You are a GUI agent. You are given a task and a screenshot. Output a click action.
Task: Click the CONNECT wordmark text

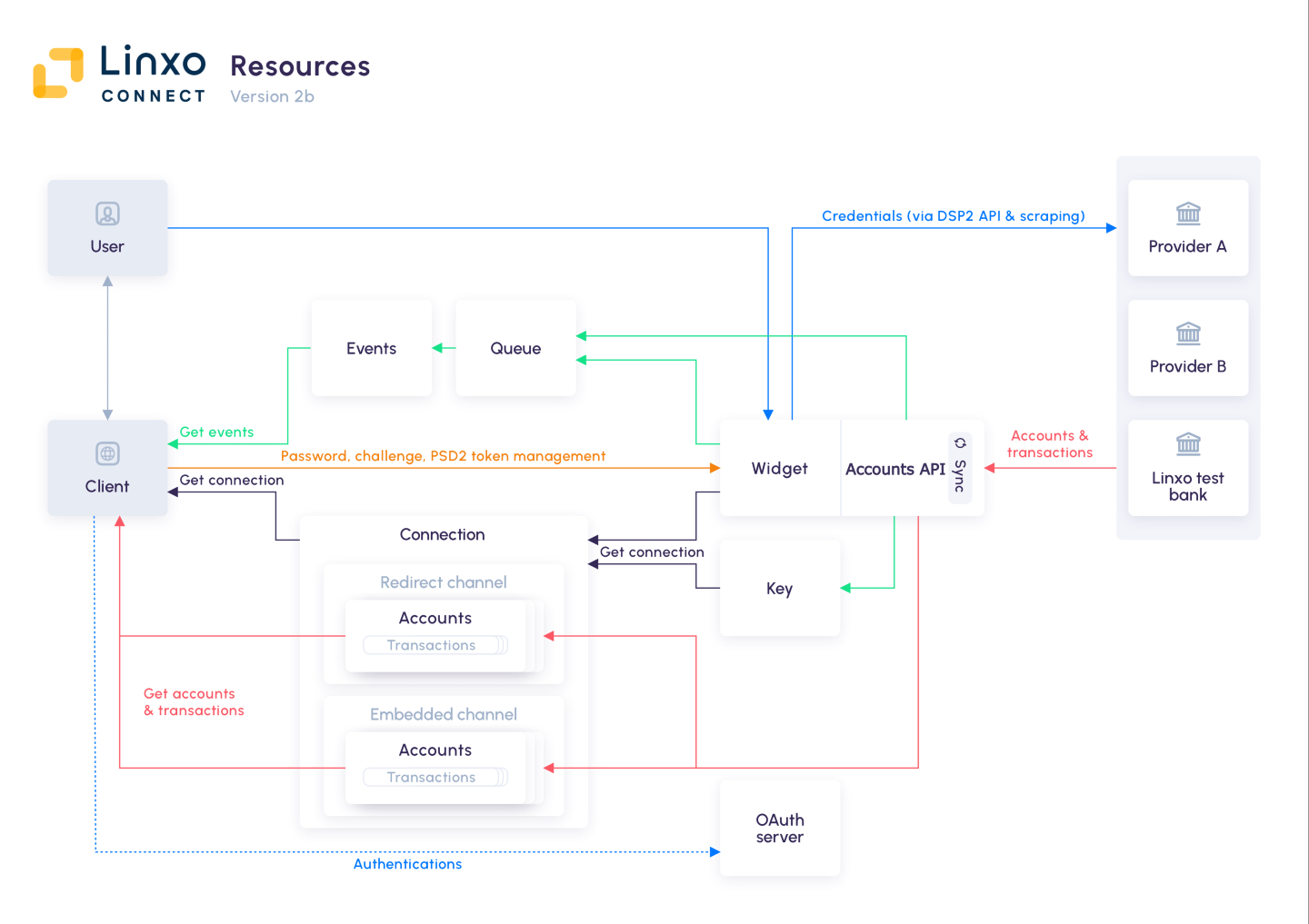[154, 96]
